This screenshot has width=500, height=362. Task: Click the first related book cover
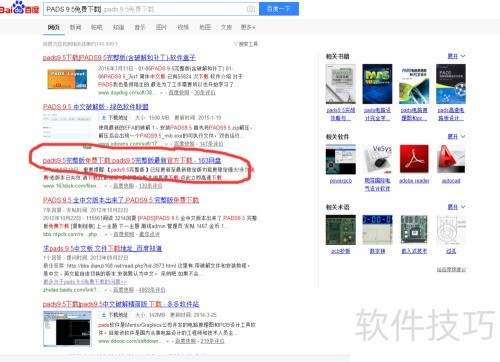pos(341,84)
